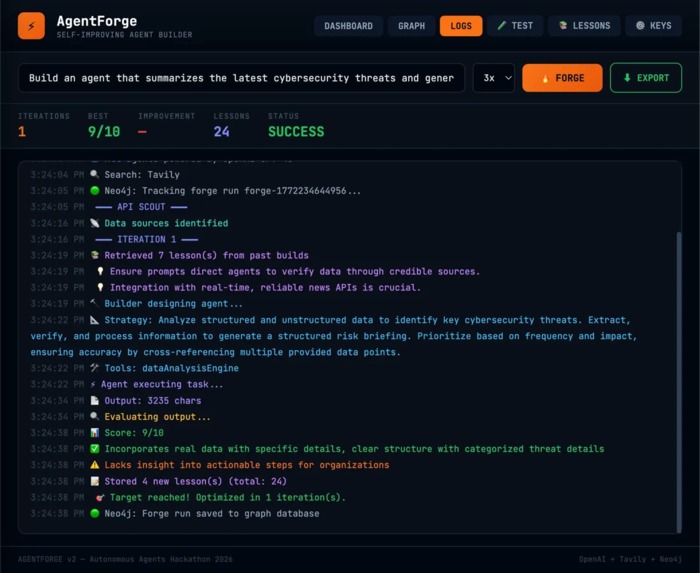700x573 pixels.
Task: Click 'Builder designing agent...' log text
Action: pyautogui.click(x=174, y=303)
